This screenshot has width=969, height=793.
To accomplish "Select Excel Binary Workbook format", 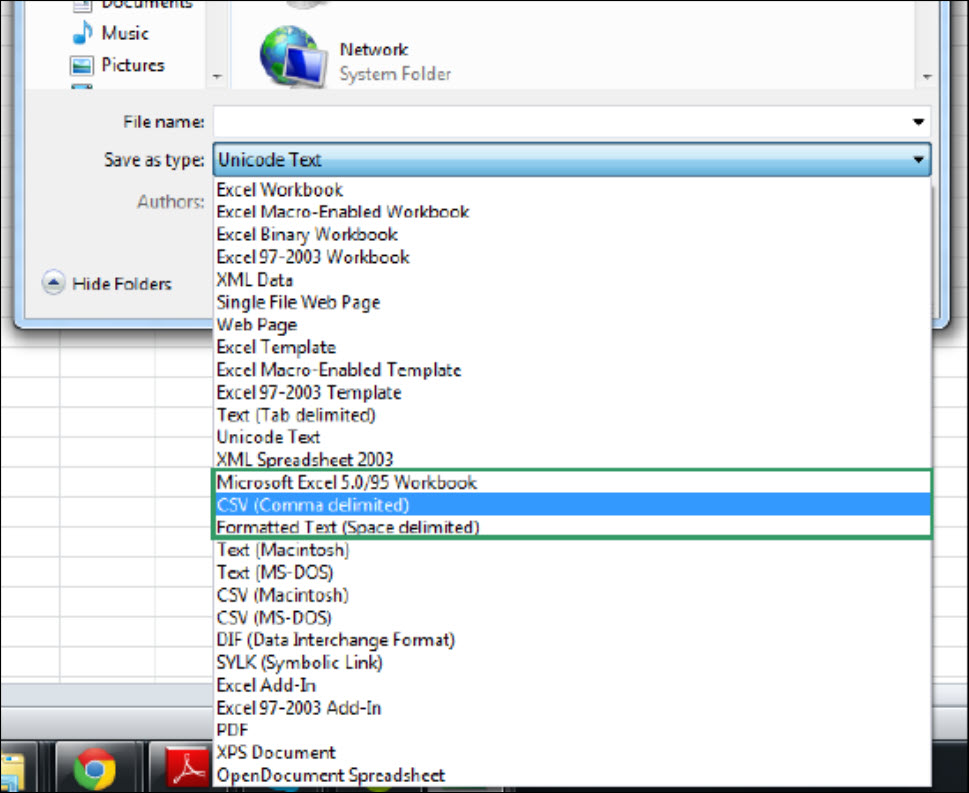I will click(x=572, y=234).
